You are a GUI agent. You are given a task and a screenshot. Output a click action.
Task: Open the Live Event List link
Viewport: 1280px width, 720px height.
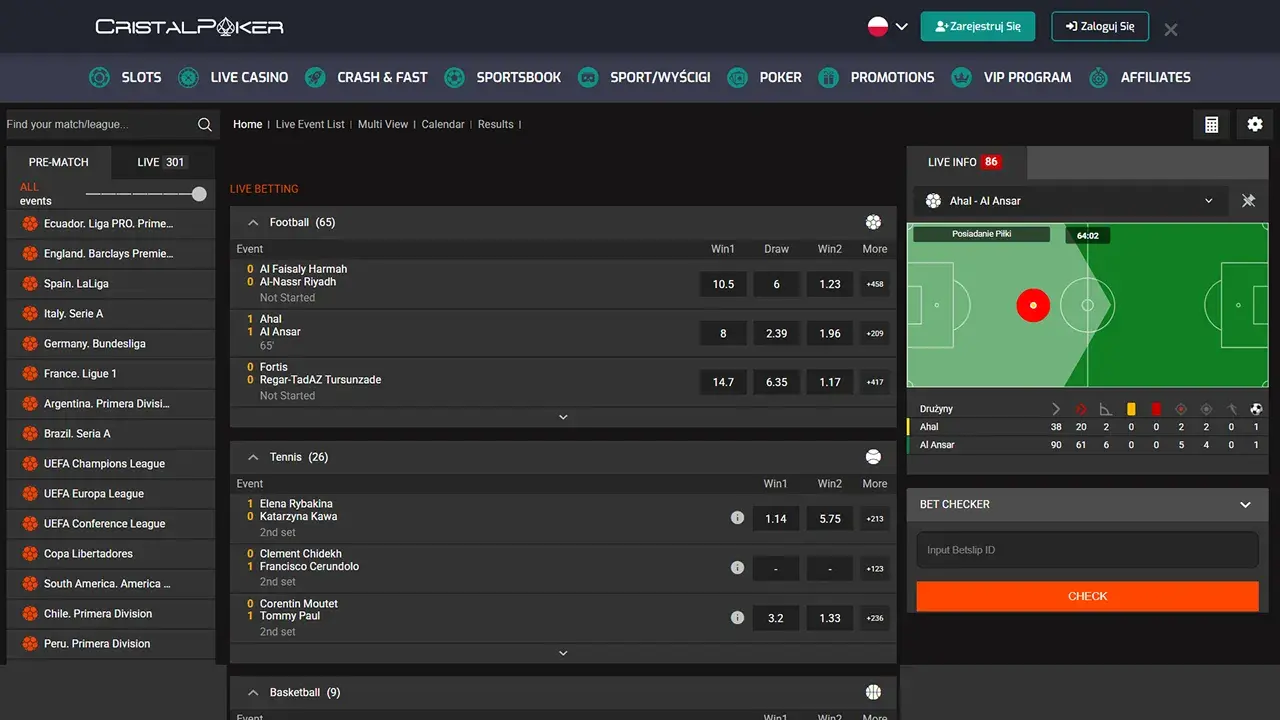(x=310, y=124)
